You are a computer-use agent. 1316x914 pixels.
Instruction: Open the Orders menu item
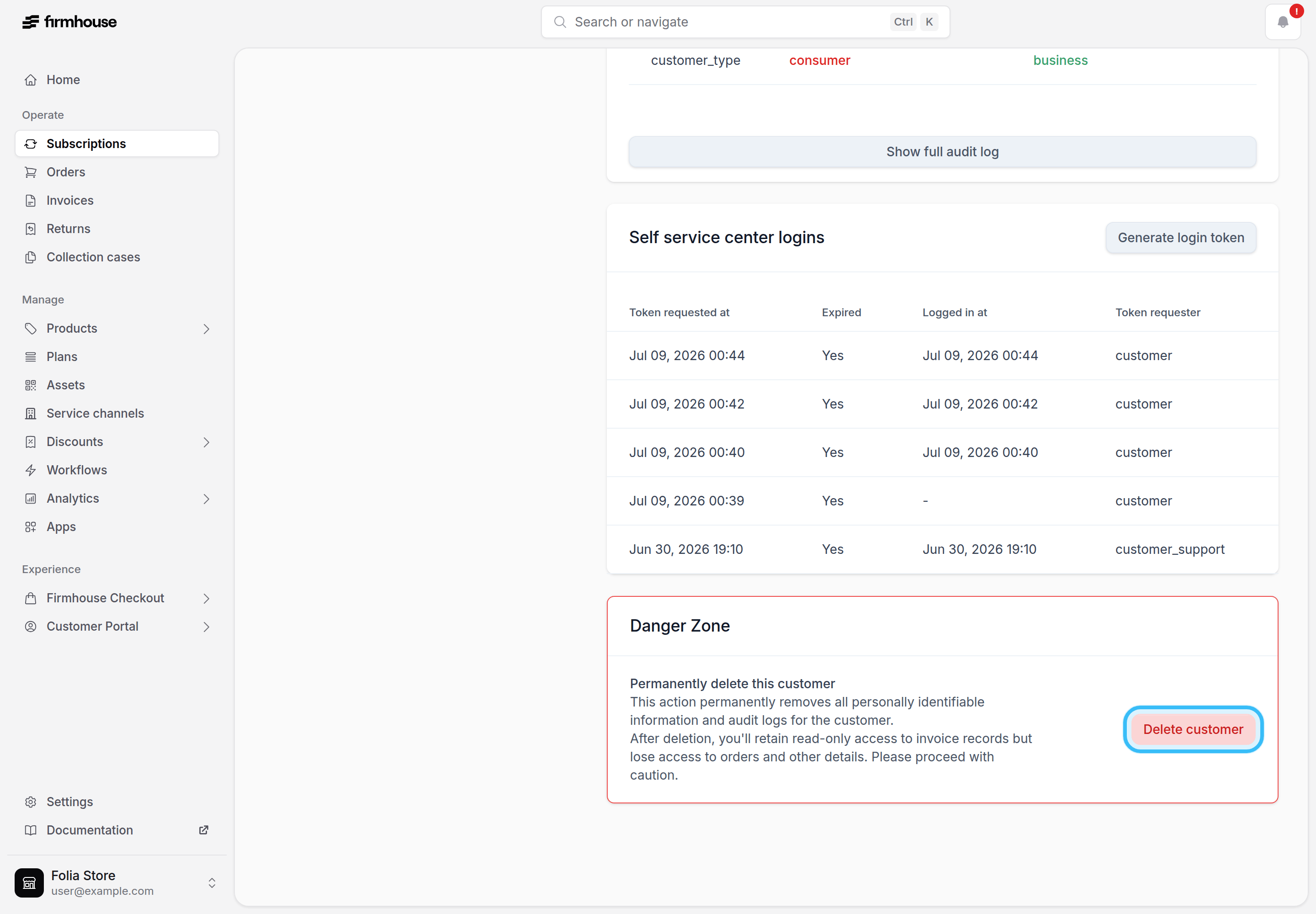click(117, 172)
